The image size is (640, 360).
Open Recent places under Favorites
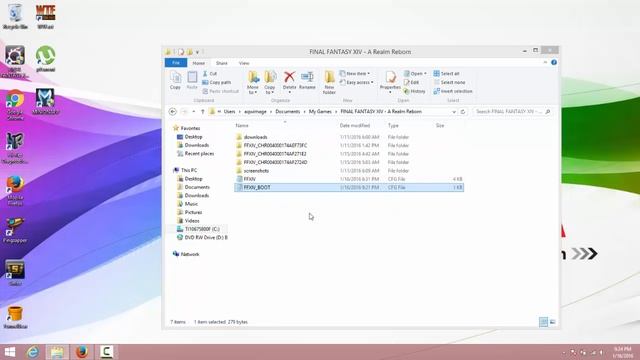pyautogui.click(x=200, y=153)
